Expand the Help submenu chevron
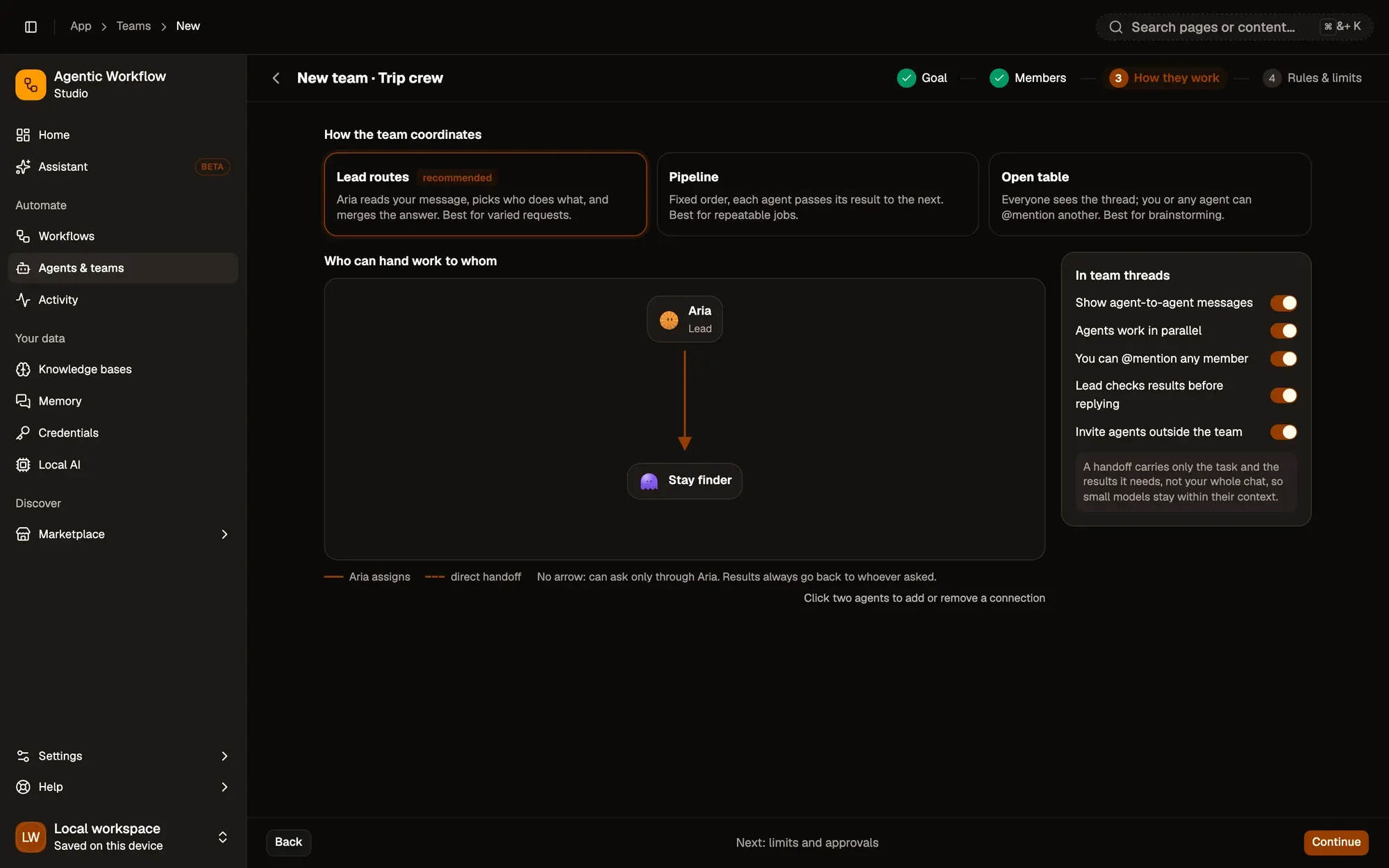1389x868 pixels. pyautogui.click(x=224, y=787)
